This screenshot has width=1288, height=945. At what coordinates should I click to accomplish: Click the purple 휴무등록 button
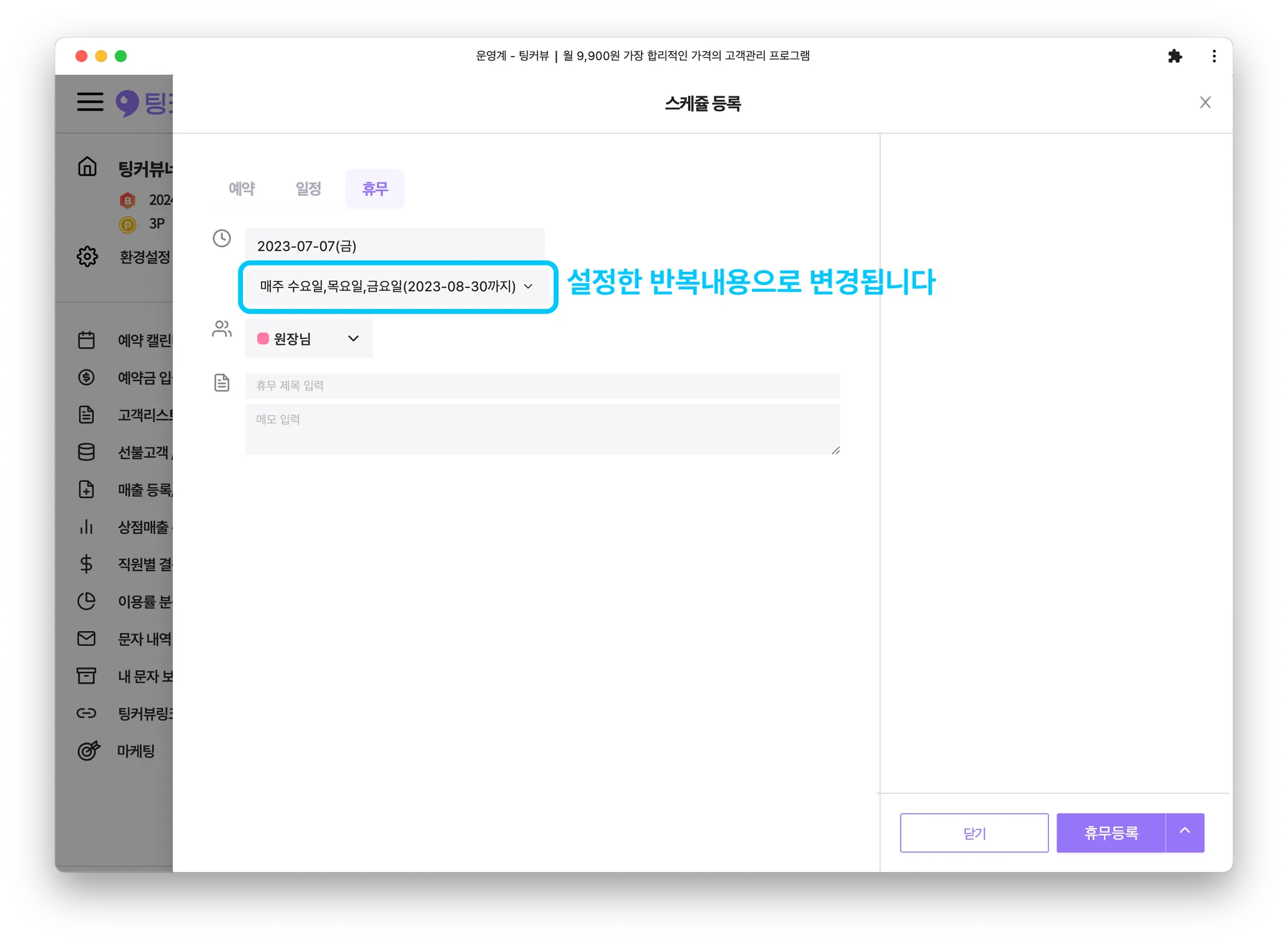click(1111, 833)
